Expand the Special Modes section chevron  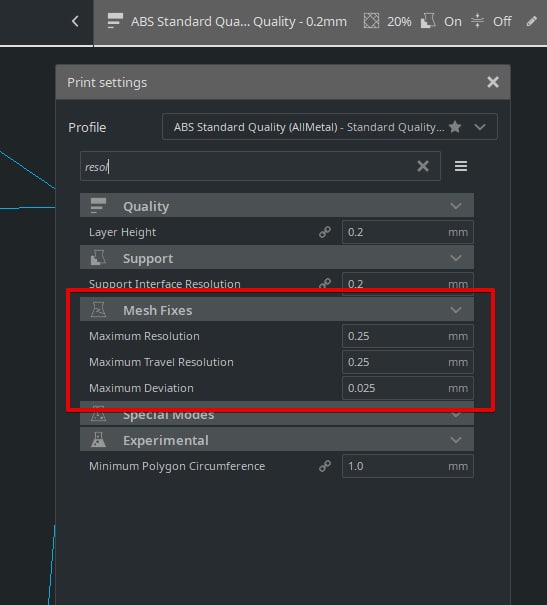click(456, 415)
